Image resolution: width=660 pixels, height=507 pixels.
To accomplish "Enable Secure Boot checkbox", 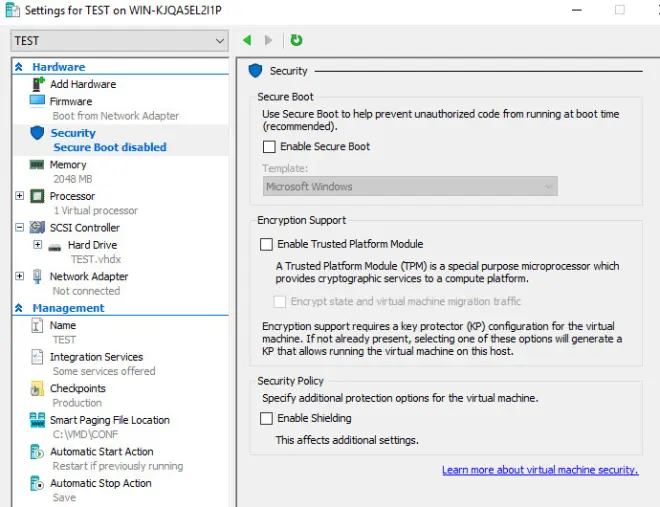I will (x=269, y=146).
